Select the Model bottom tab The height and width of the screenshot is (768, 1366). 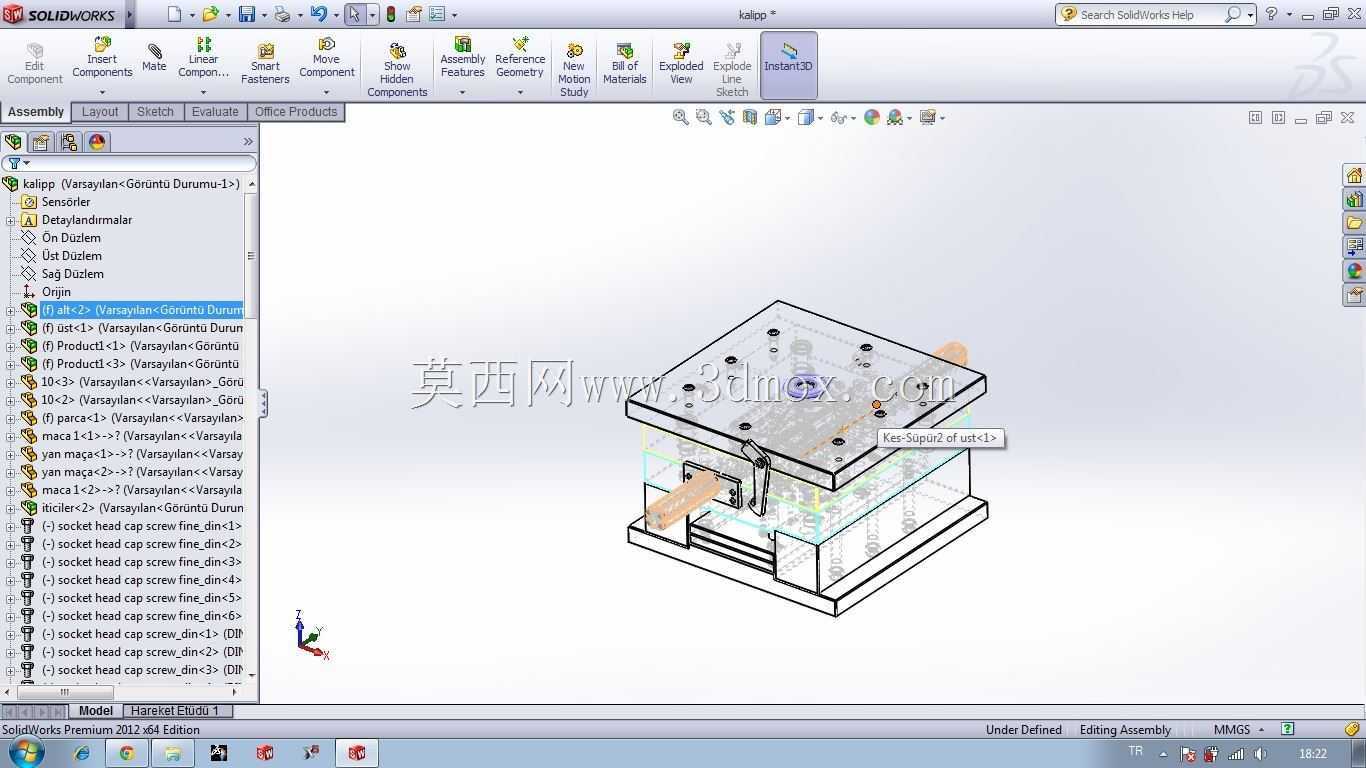click(x=96, y=711)
